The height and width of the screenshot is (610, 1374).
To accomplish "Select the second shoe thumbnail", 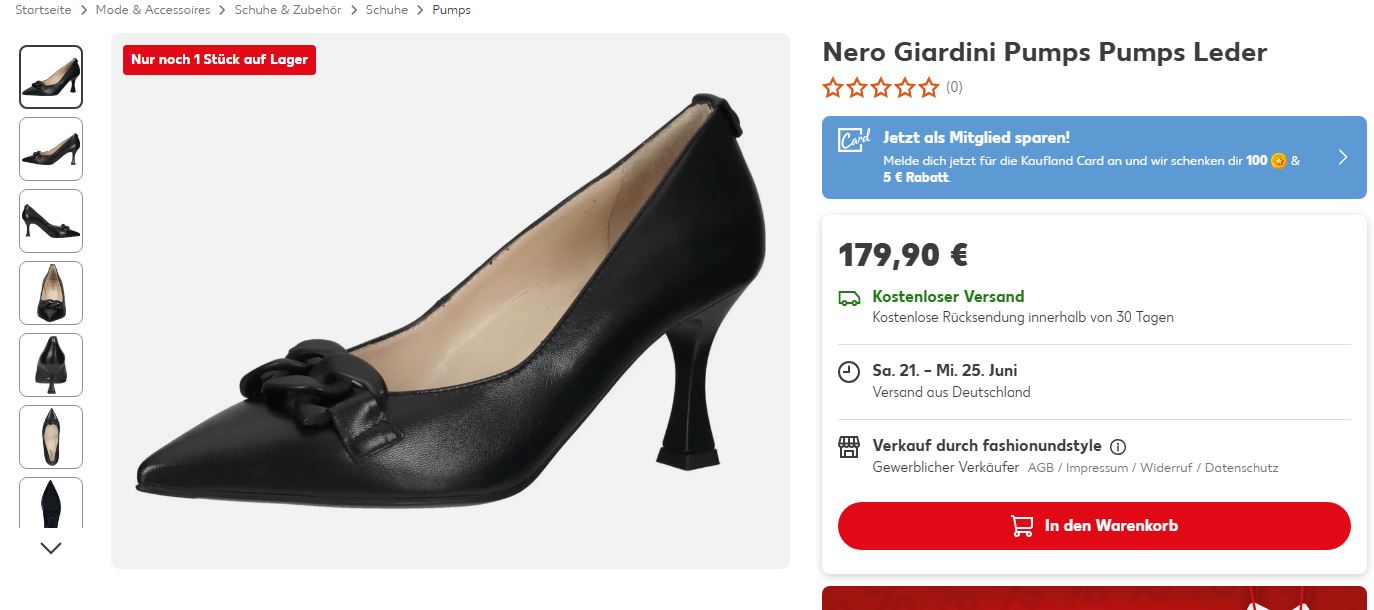I will click(51, 149).
